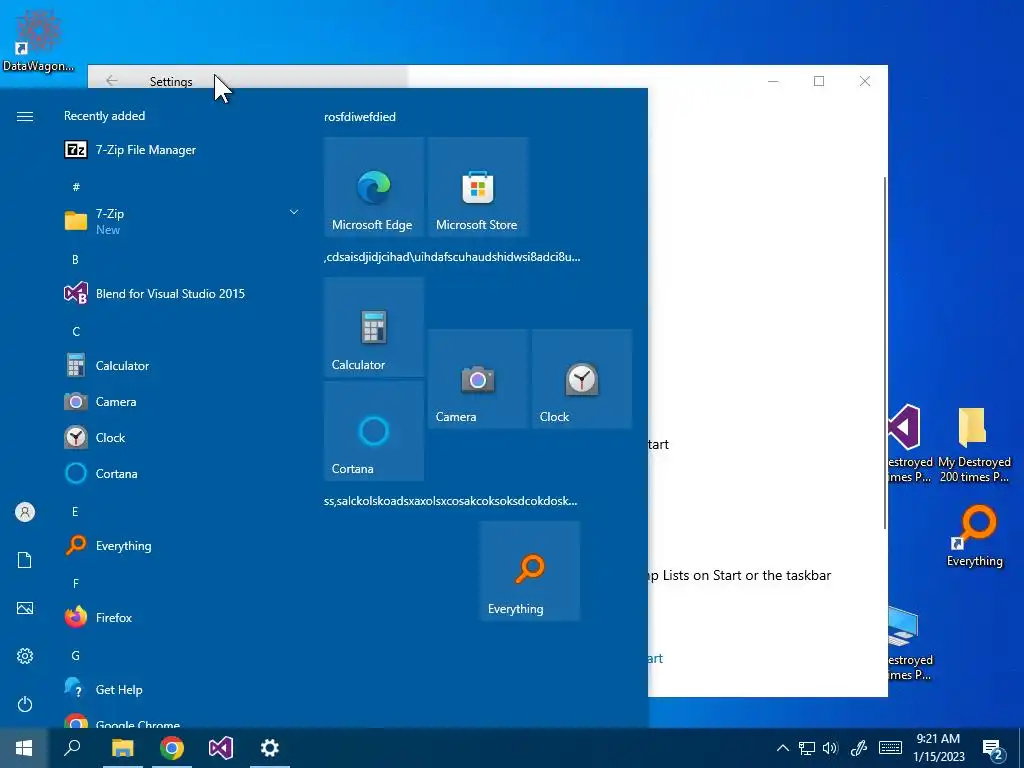Jump to letter E in app list
This screenshot has height=768, width=1024.
[75, 511]
